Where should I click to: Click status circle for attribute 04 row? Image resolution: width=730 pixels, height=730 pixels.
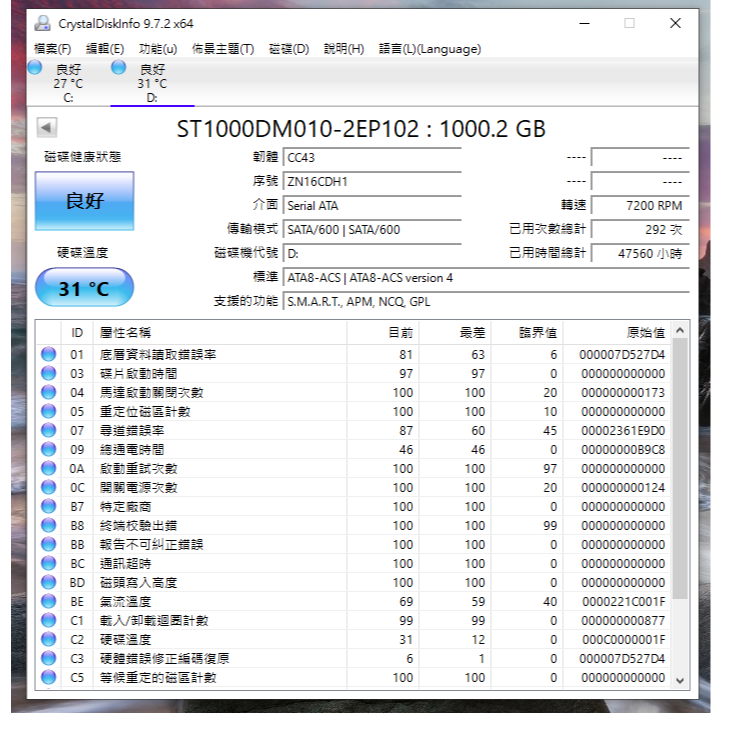pos(48,392)
